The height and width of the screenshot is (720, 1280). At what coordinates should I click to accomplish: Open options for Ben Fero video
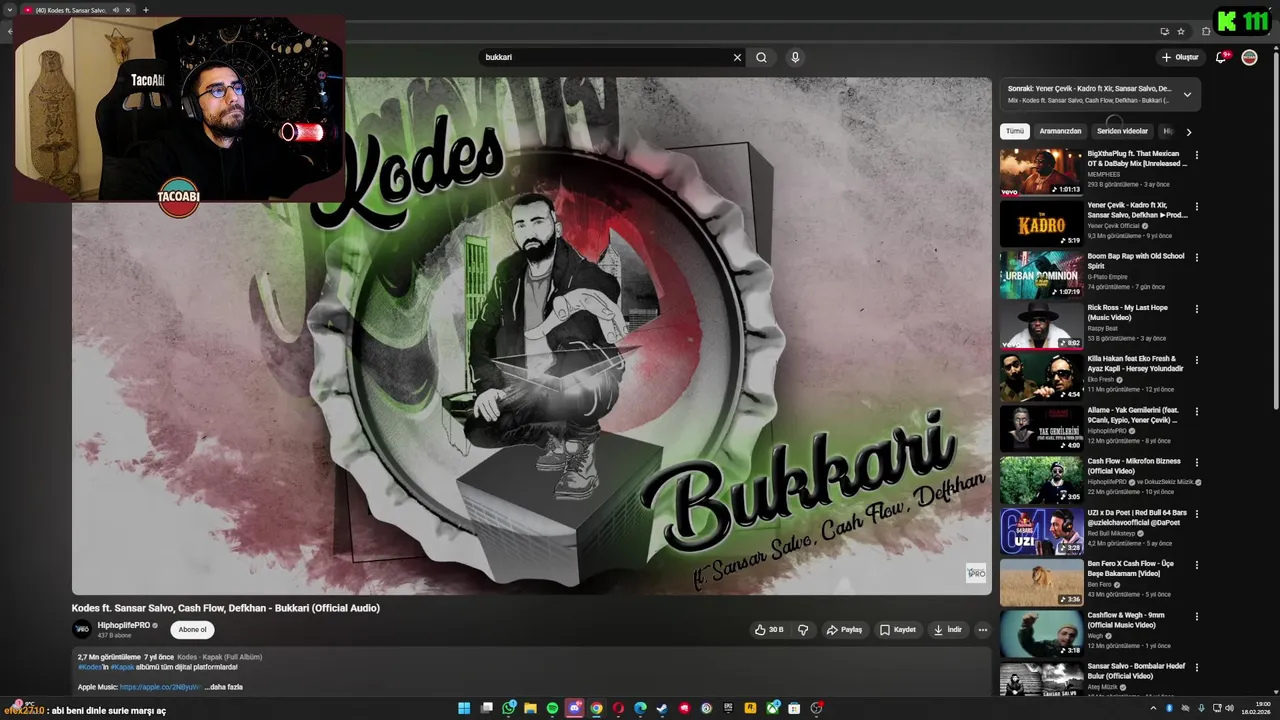coord(1196,565)
